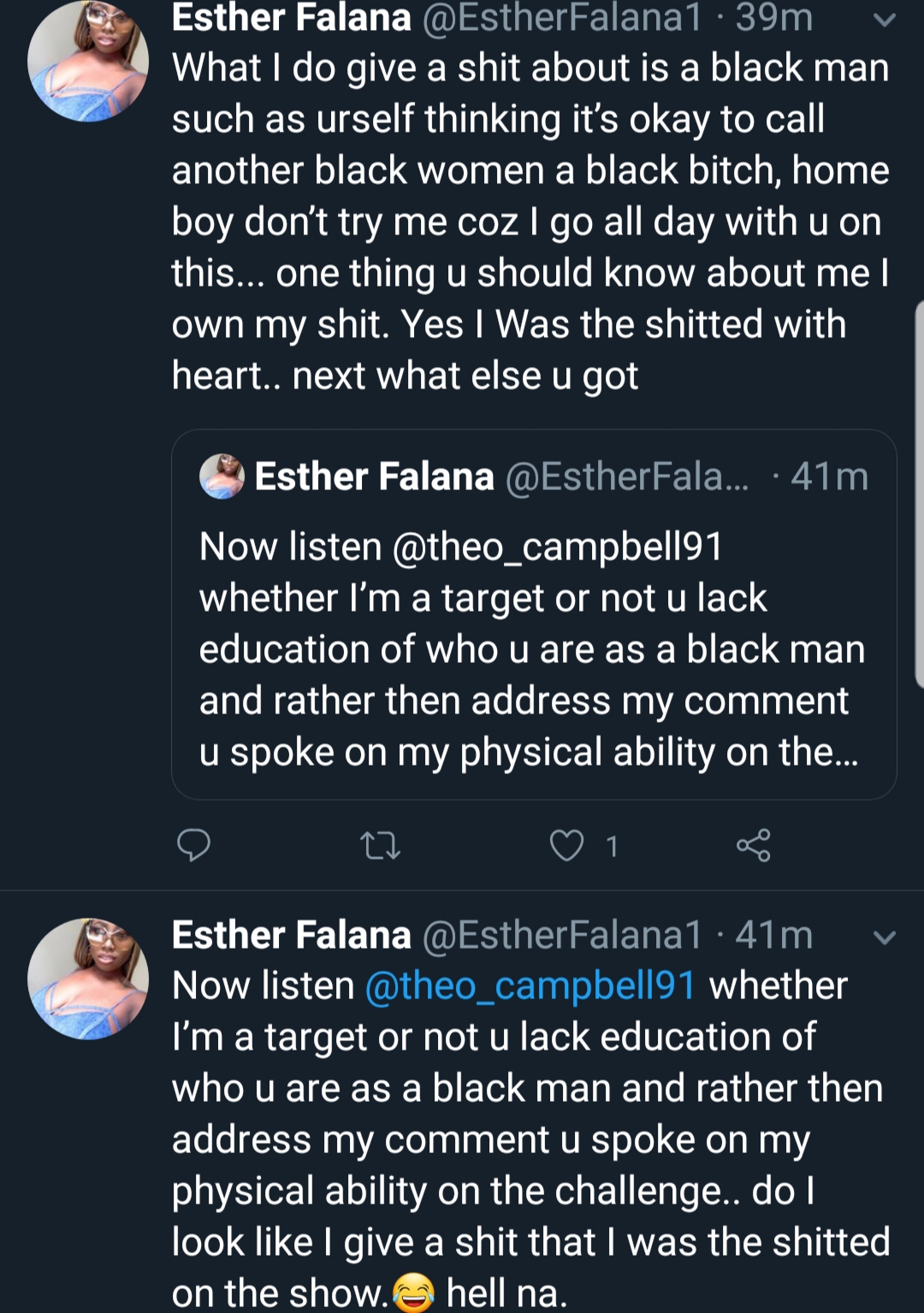
Task: Open the quoted tweet from Esther Falana
Action: pyautogui.click(x=534, y=614)
